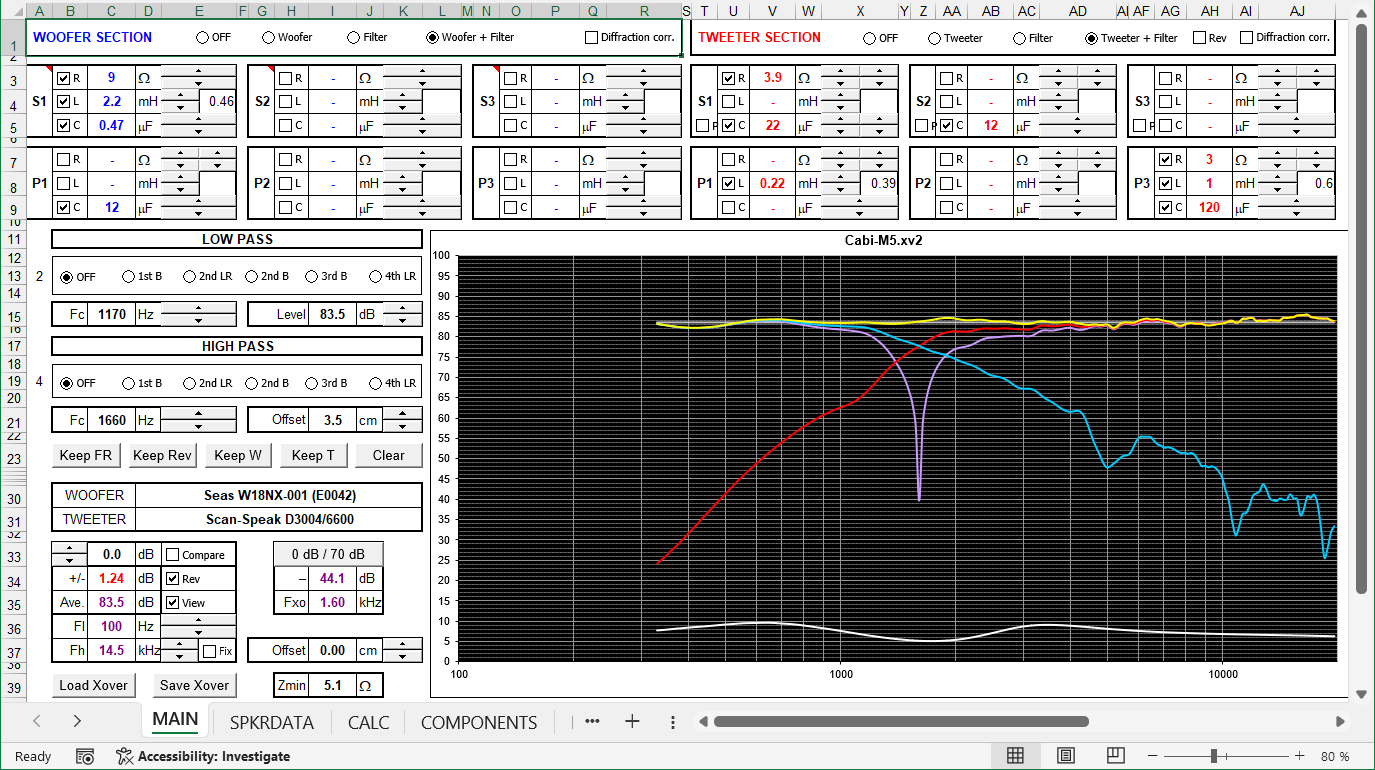
Task: Click the zoom slider handle
Action: pos(1214,756)
